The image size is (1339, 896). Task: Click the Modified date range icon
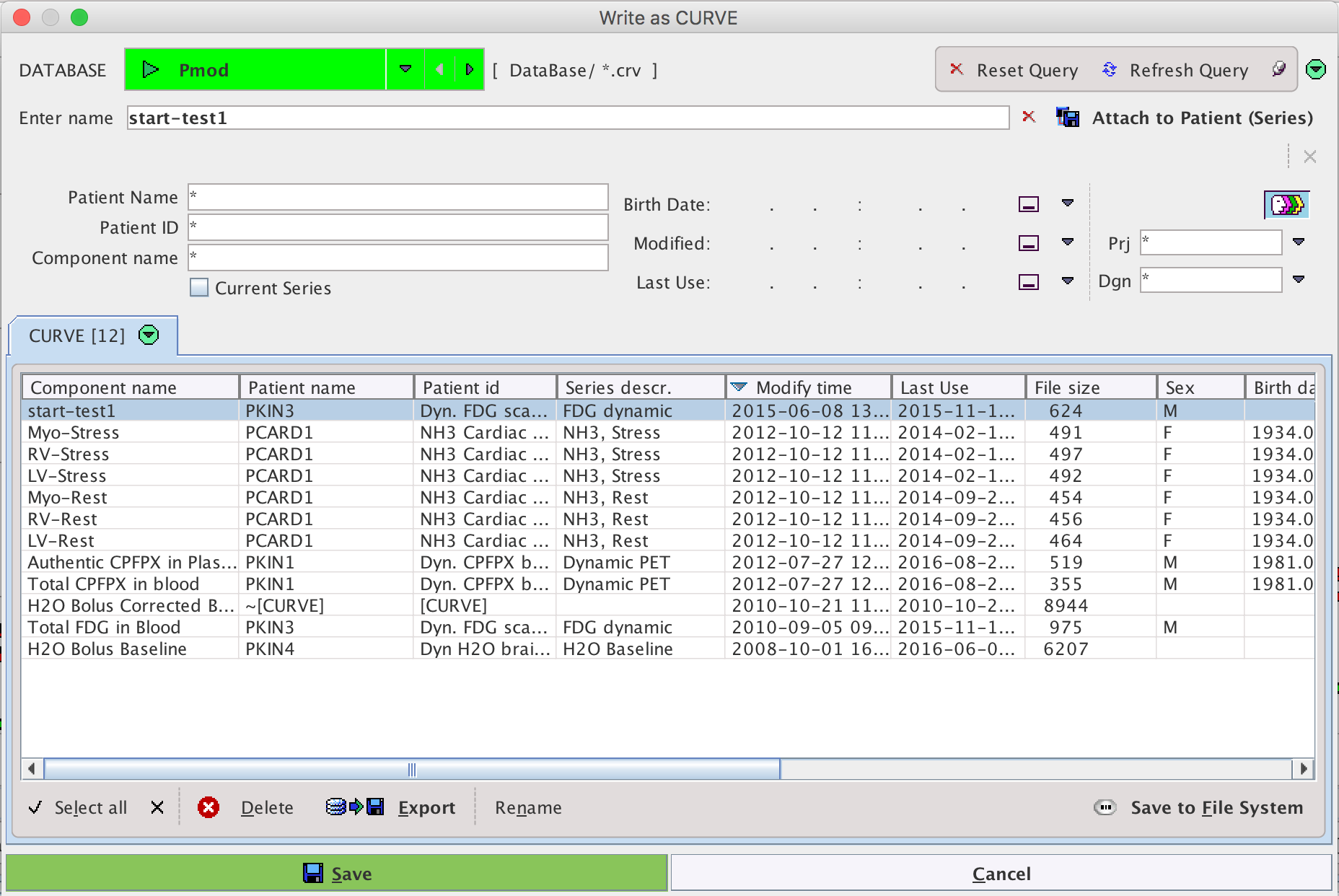tap(1029, 243)
